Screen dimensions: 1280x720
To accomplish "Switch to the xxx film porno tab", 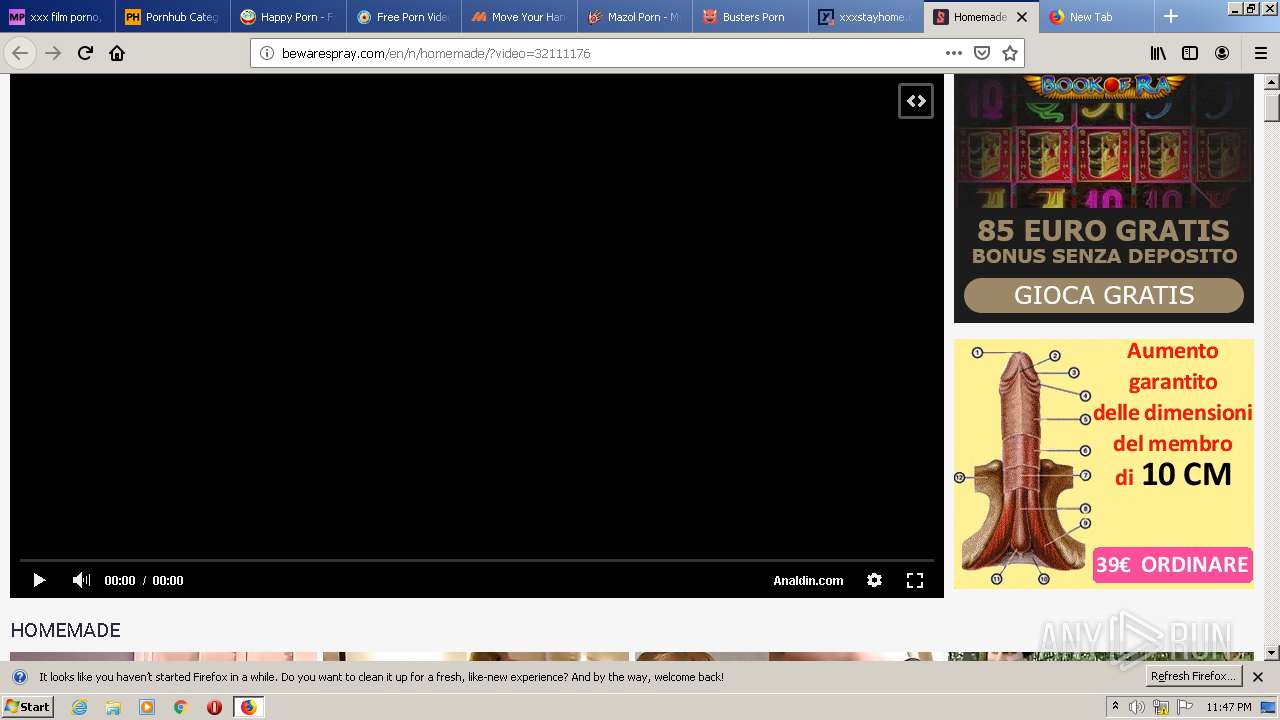I will tap(58, 17).
